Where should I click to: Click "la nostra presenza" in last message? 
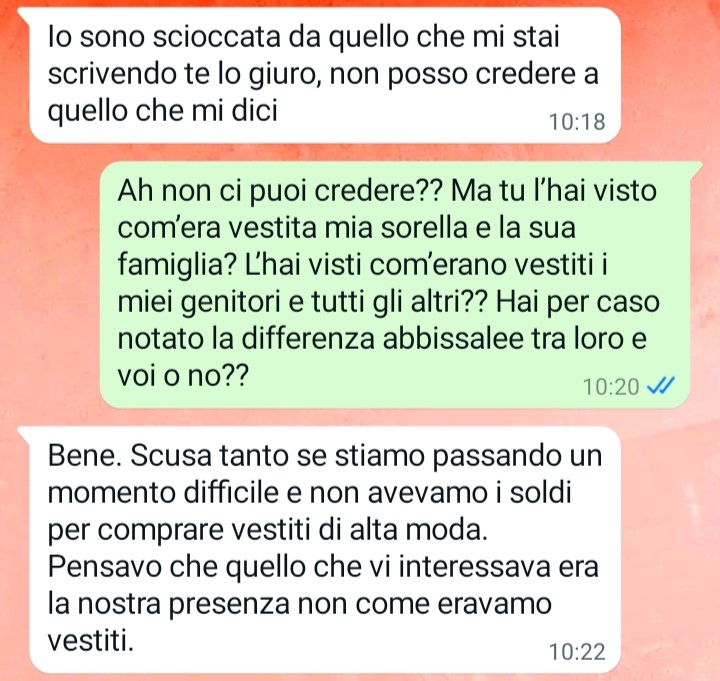(169, 604)
